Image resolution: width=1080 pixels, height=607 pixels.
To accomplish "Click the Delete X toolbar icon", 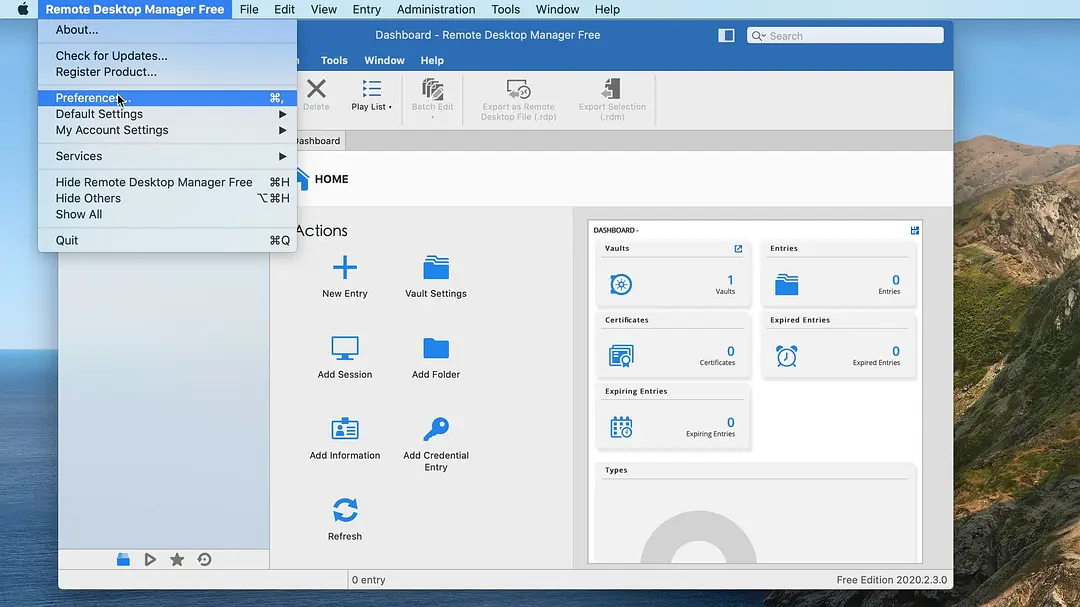I will click(x=316, y=89).
